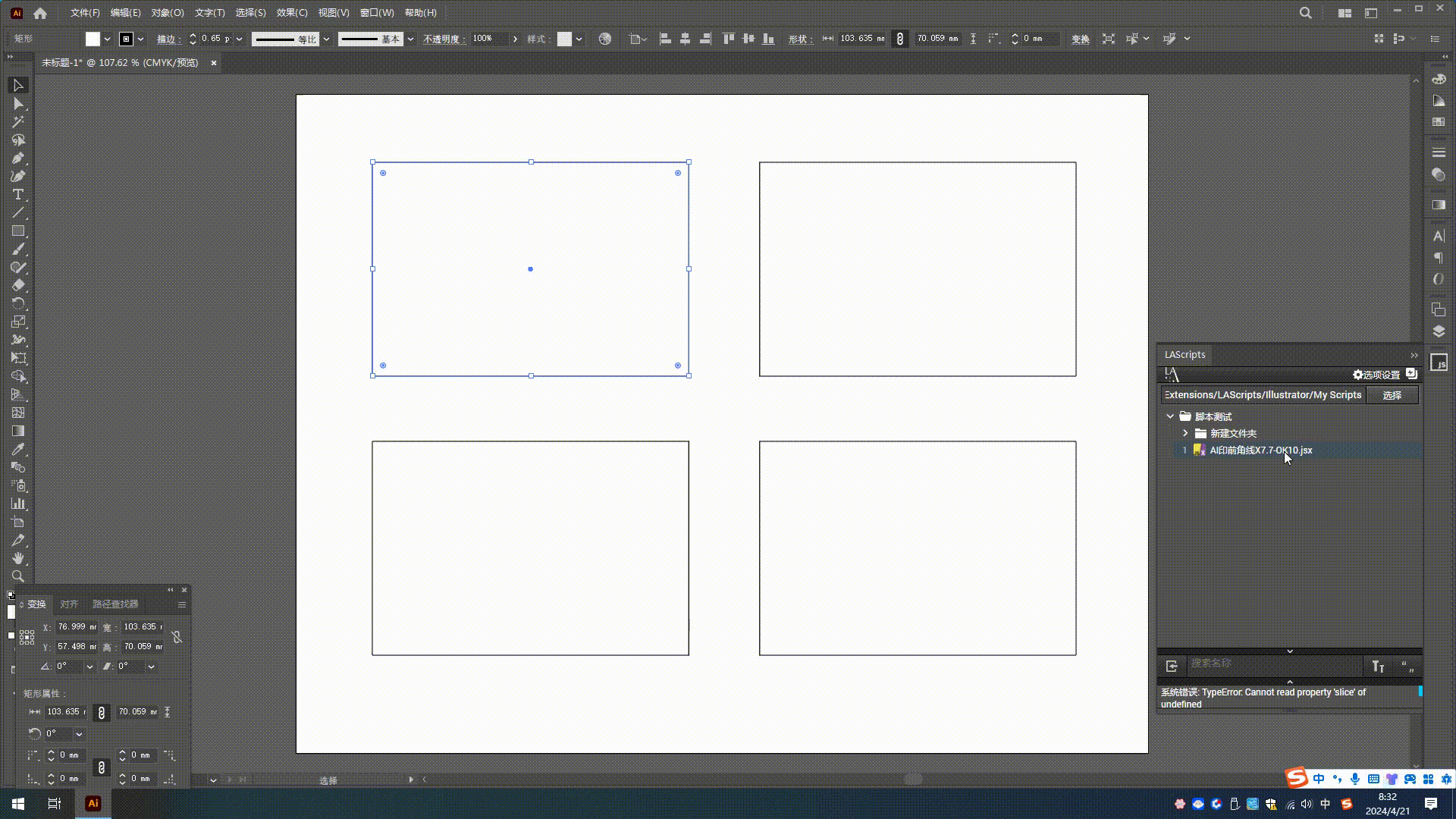
Task: Select the Type tool
Action: point(18,195)
